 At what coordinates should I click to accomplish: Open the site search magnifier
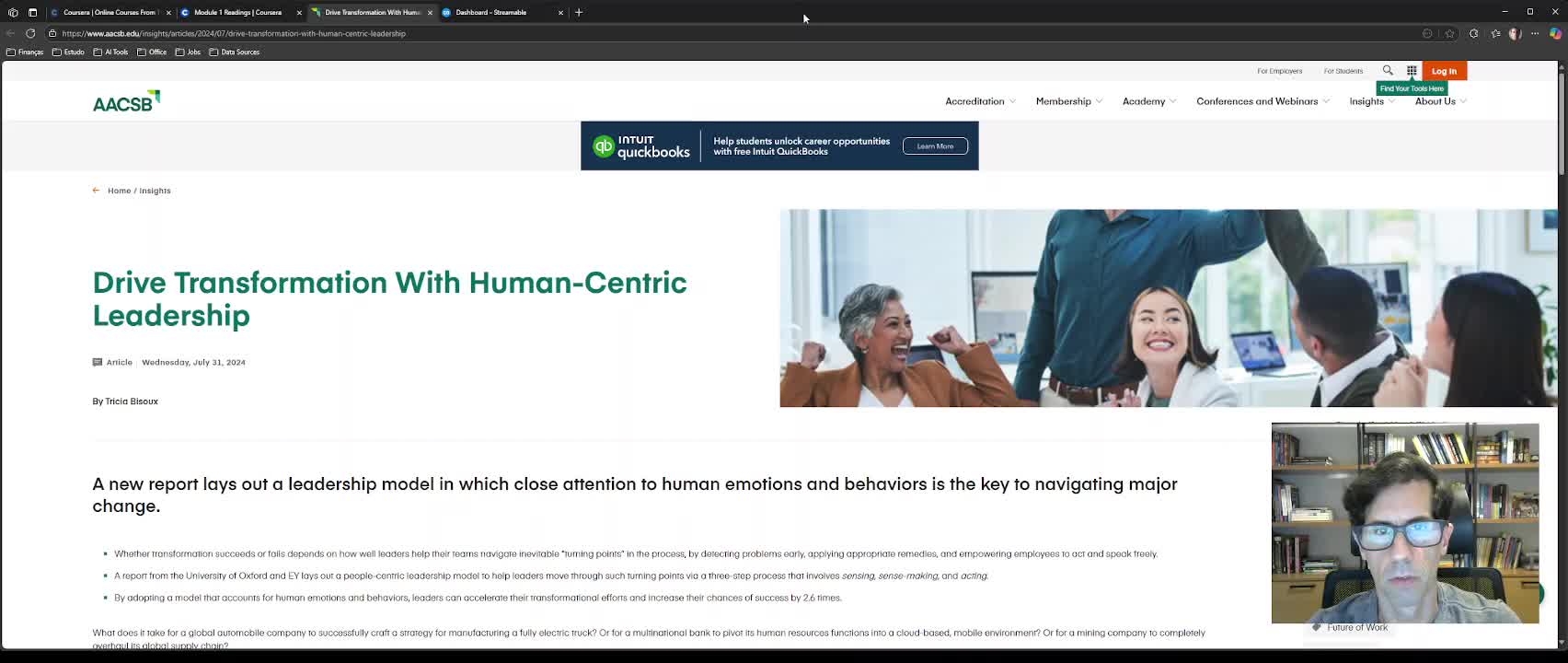[1388, 70]
